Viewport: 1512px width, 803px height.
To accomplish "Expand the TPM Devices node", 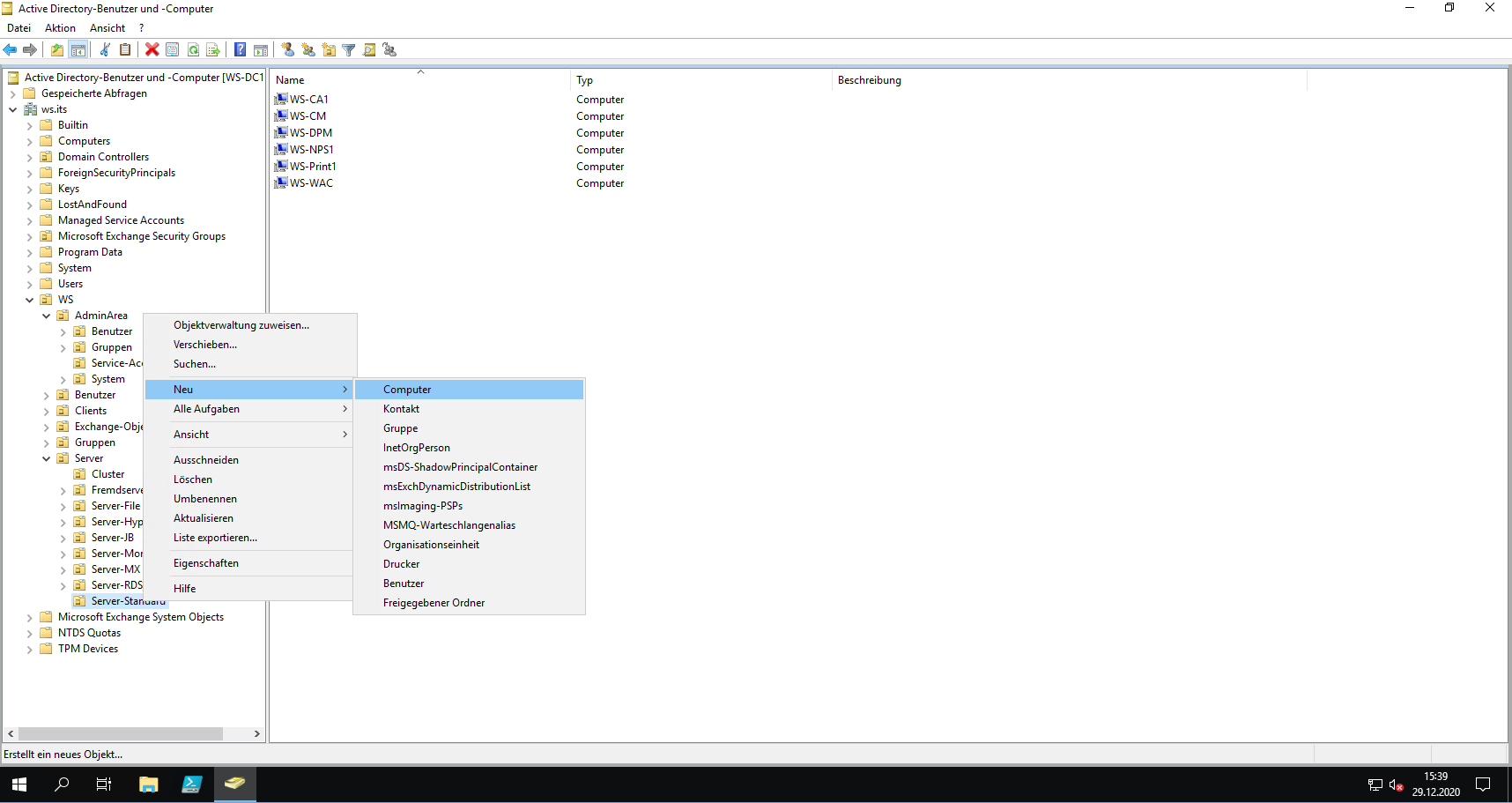I will coord(29,650).
